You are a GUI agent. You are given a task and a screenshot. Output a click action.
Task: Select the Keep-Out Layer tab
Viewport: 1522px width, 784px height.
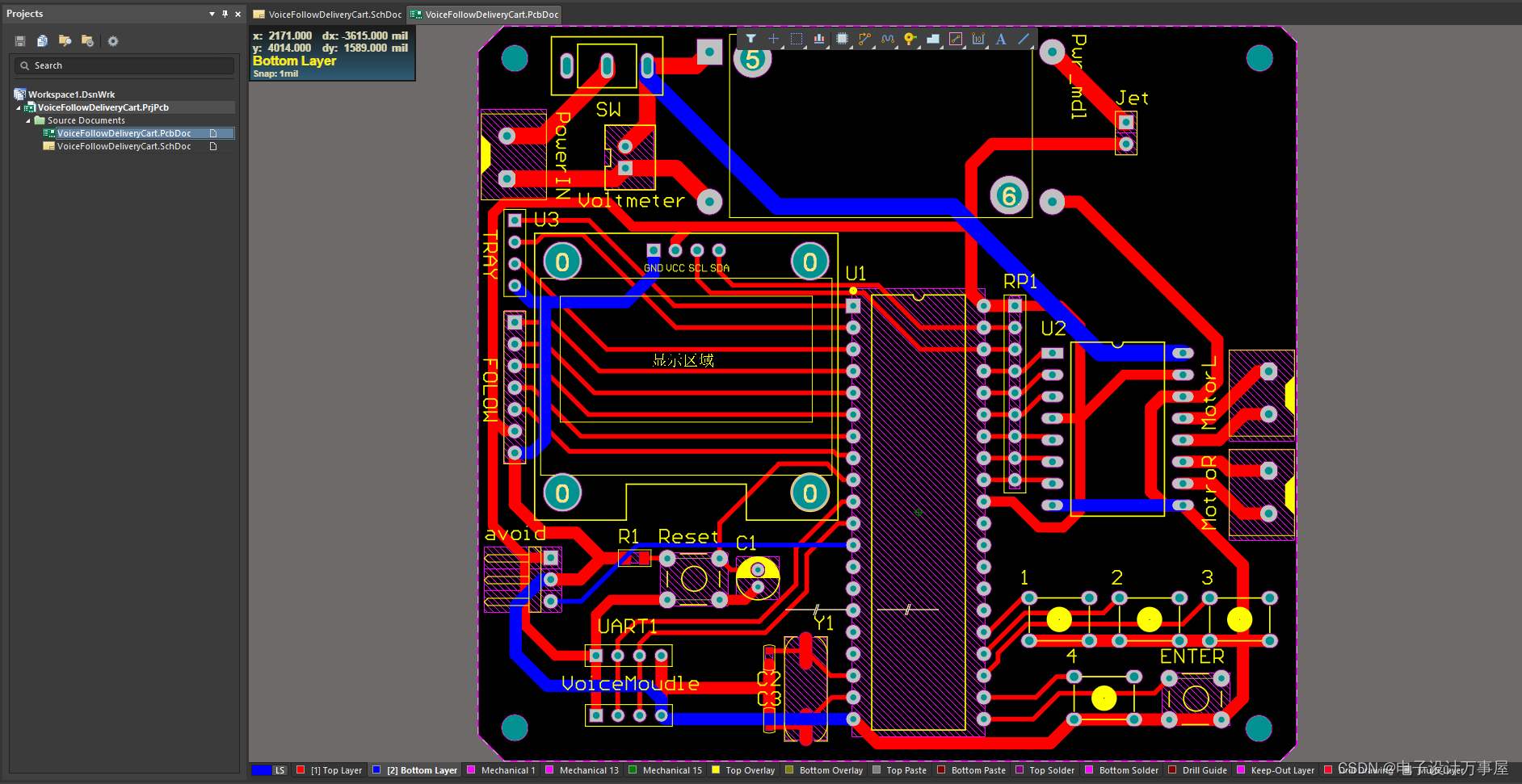point(1275,770)
